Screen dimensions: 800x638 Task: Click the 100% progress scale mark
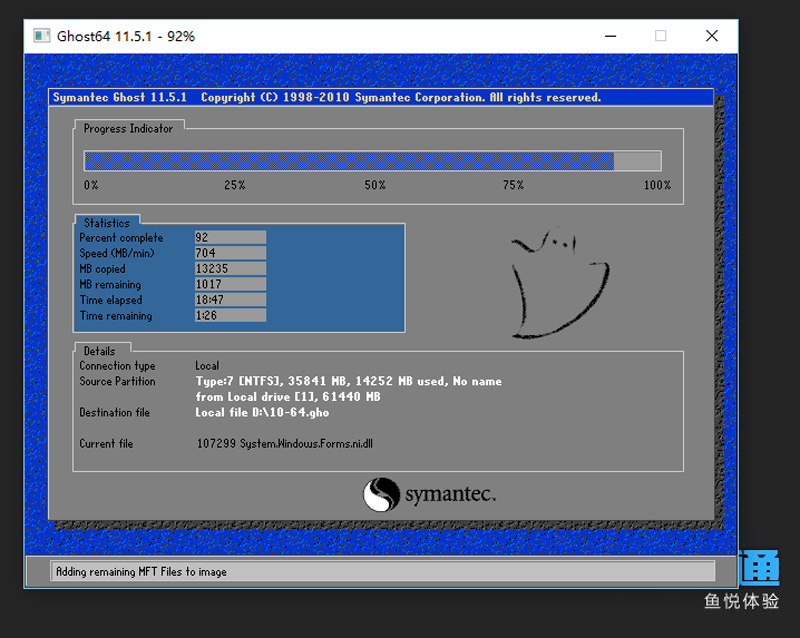657,185
